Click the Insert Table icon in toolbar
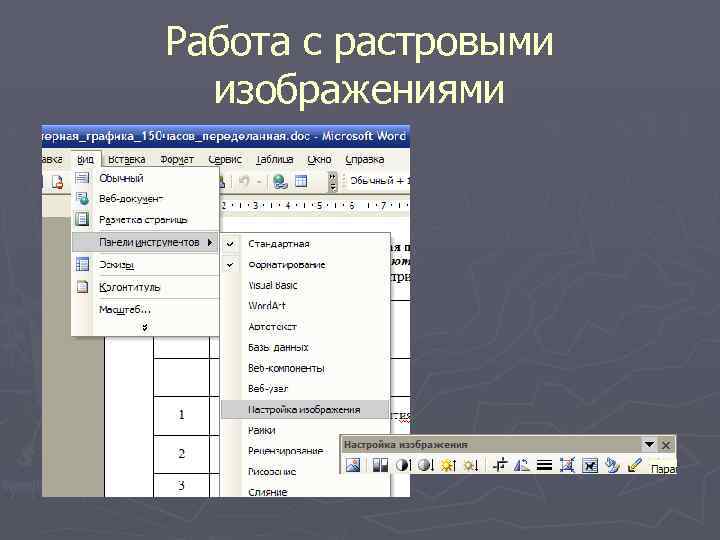720x540 pixels. [x=301, y=182]
